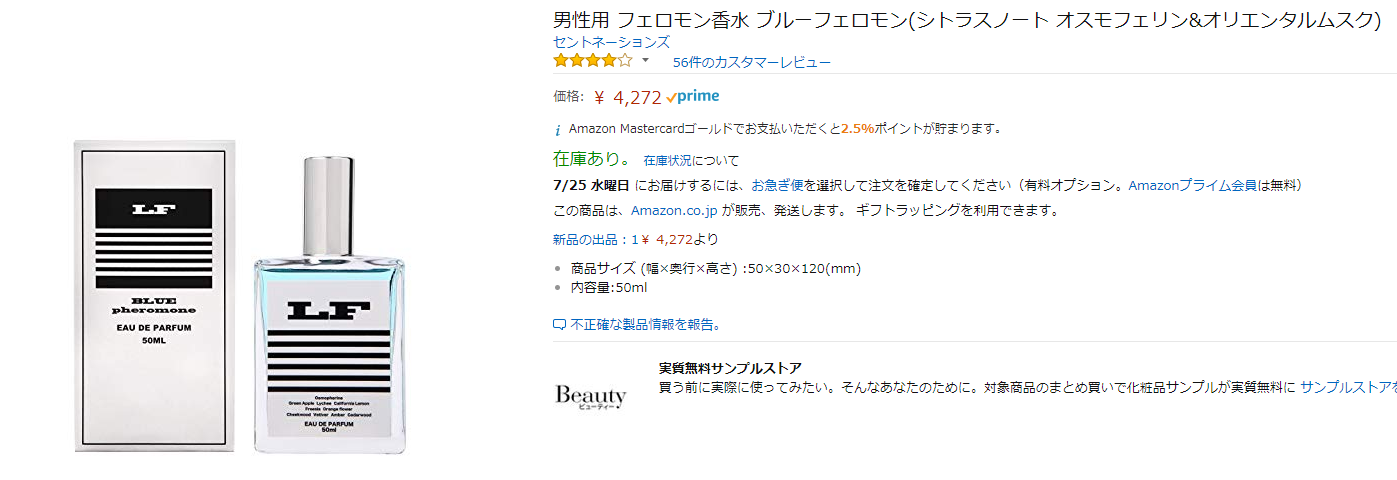The image size is (1397, 480).
Task: Click the four-star rating icons
Action: [593, 61]
